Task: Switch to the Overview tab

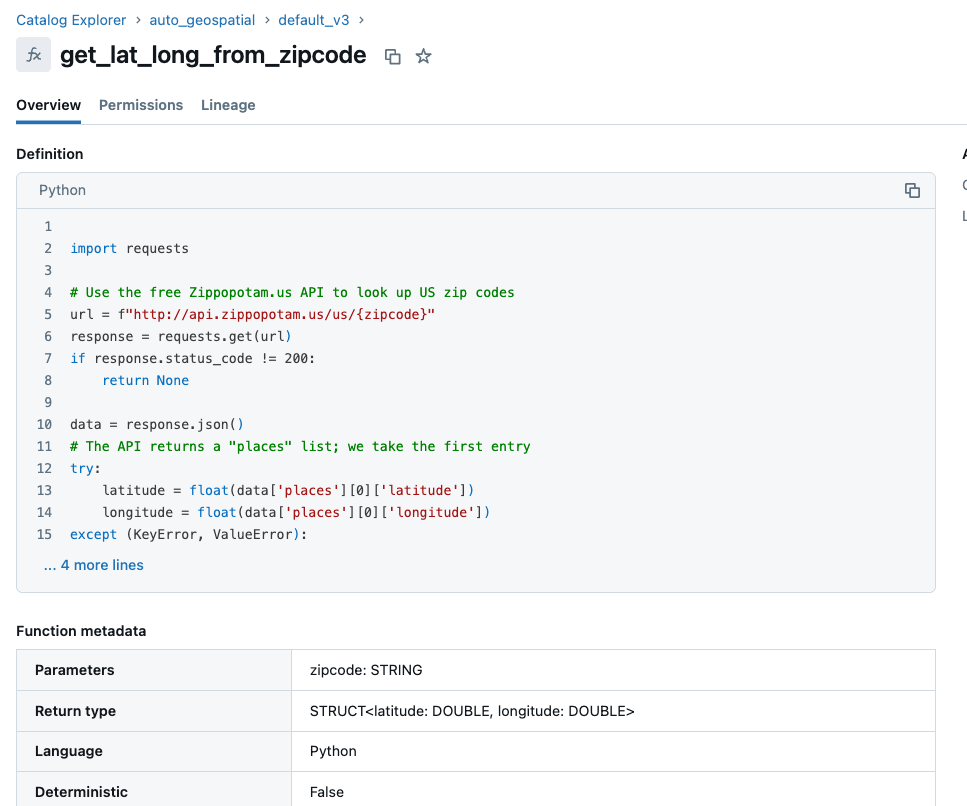Action: [48, 105]
